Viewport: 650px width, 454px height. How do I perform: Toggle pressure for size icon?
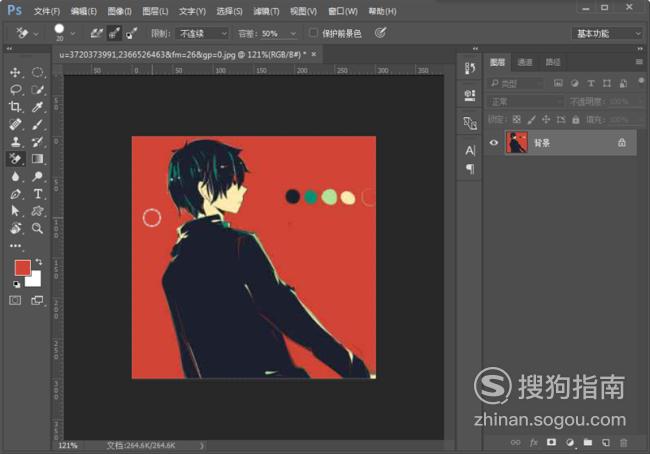(x=381, y=32)
